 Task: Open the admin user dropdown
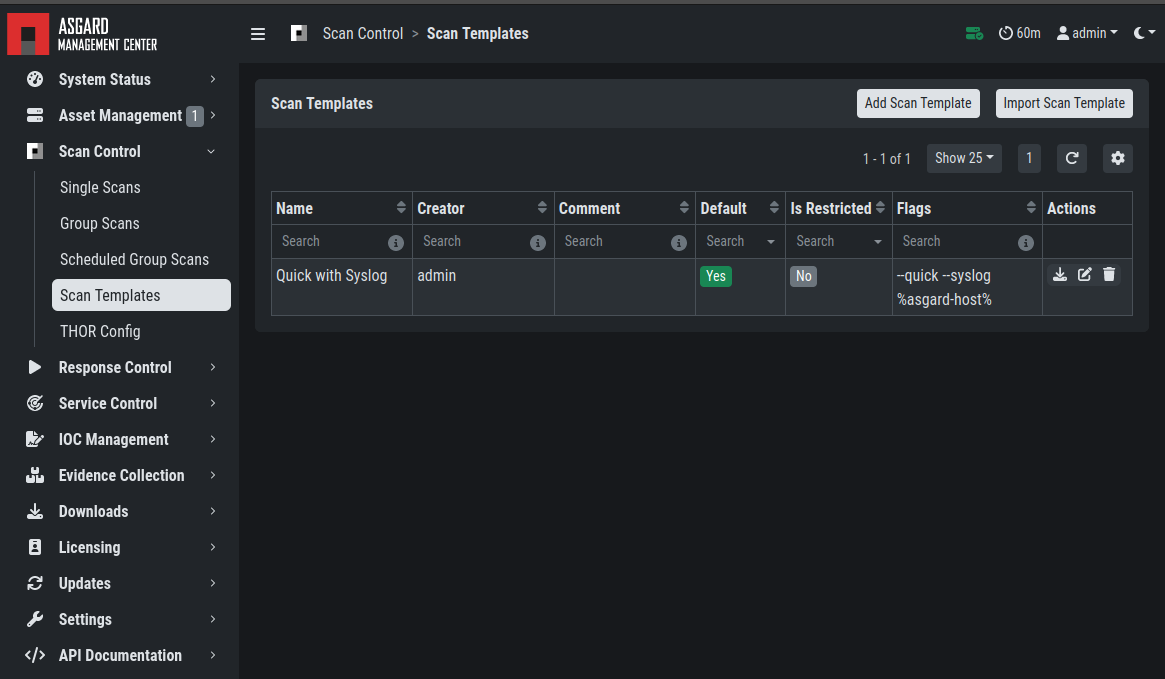tap(1087, 33)
